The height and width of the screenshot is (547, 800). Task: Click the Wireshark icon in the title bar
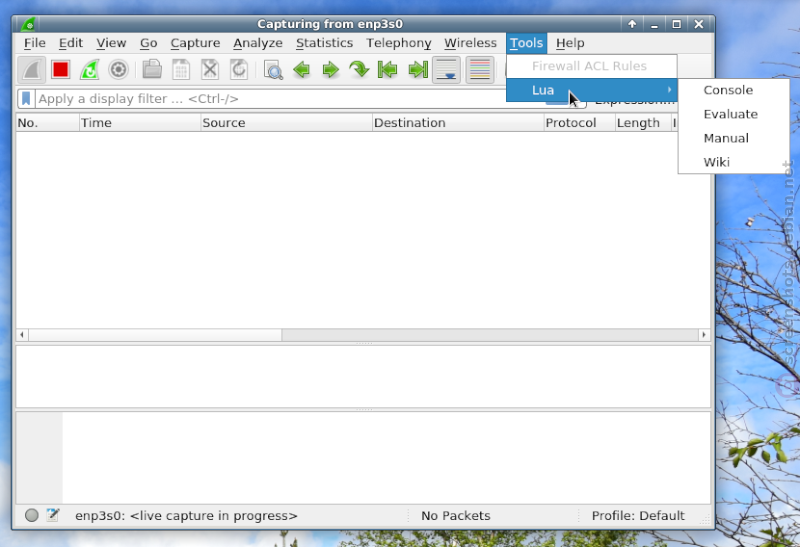coord(28,24)
